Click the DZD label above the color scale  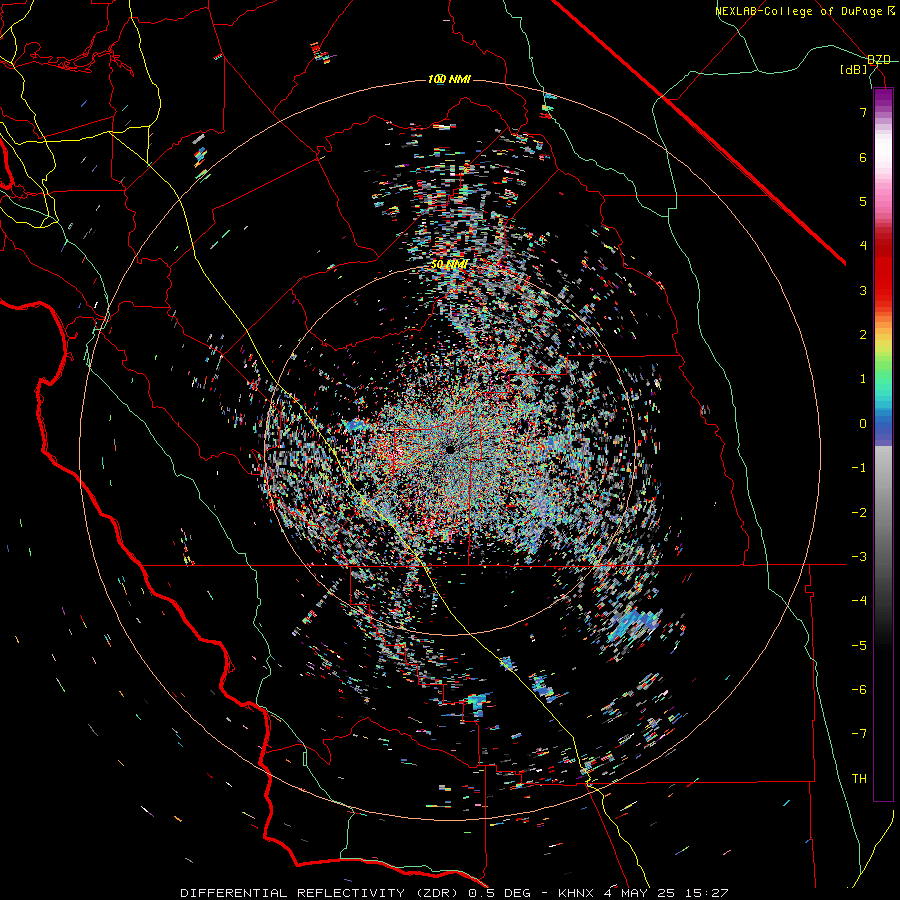pyautogui.click(x=879, y=60)
